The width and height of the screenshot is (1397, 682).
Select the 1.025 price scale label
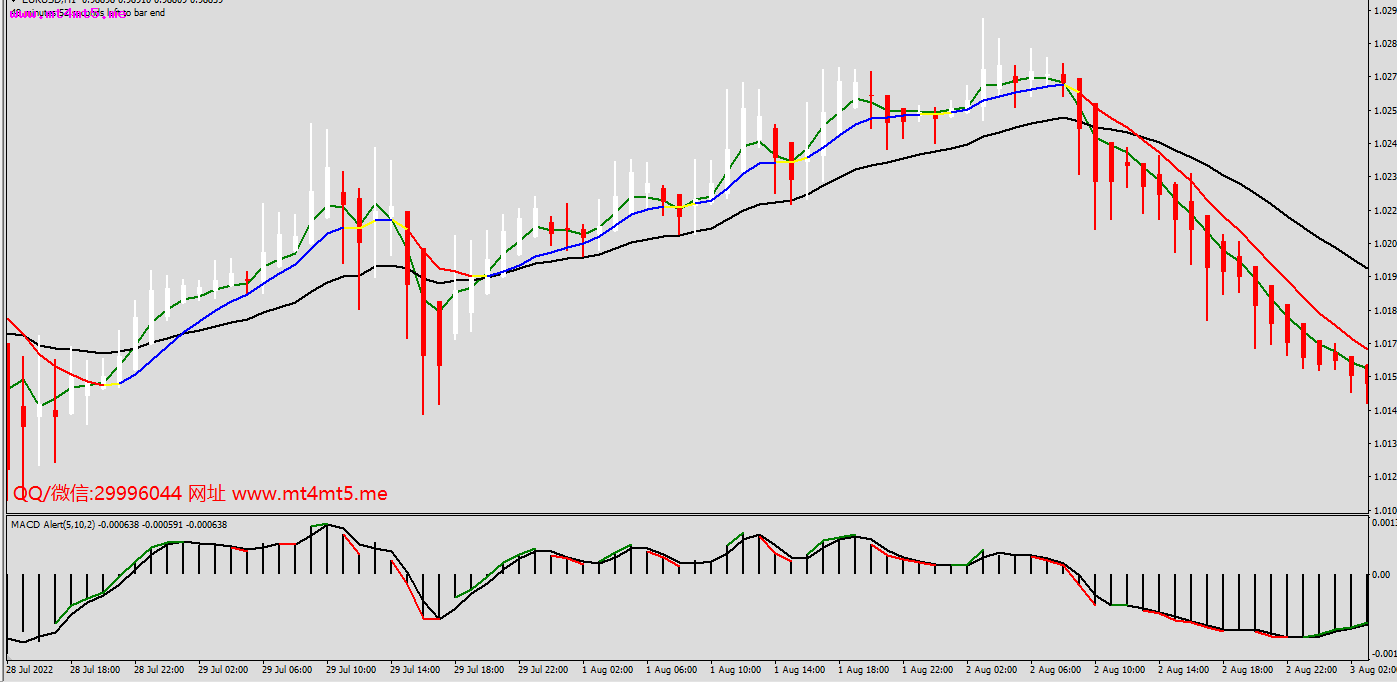1384,110
